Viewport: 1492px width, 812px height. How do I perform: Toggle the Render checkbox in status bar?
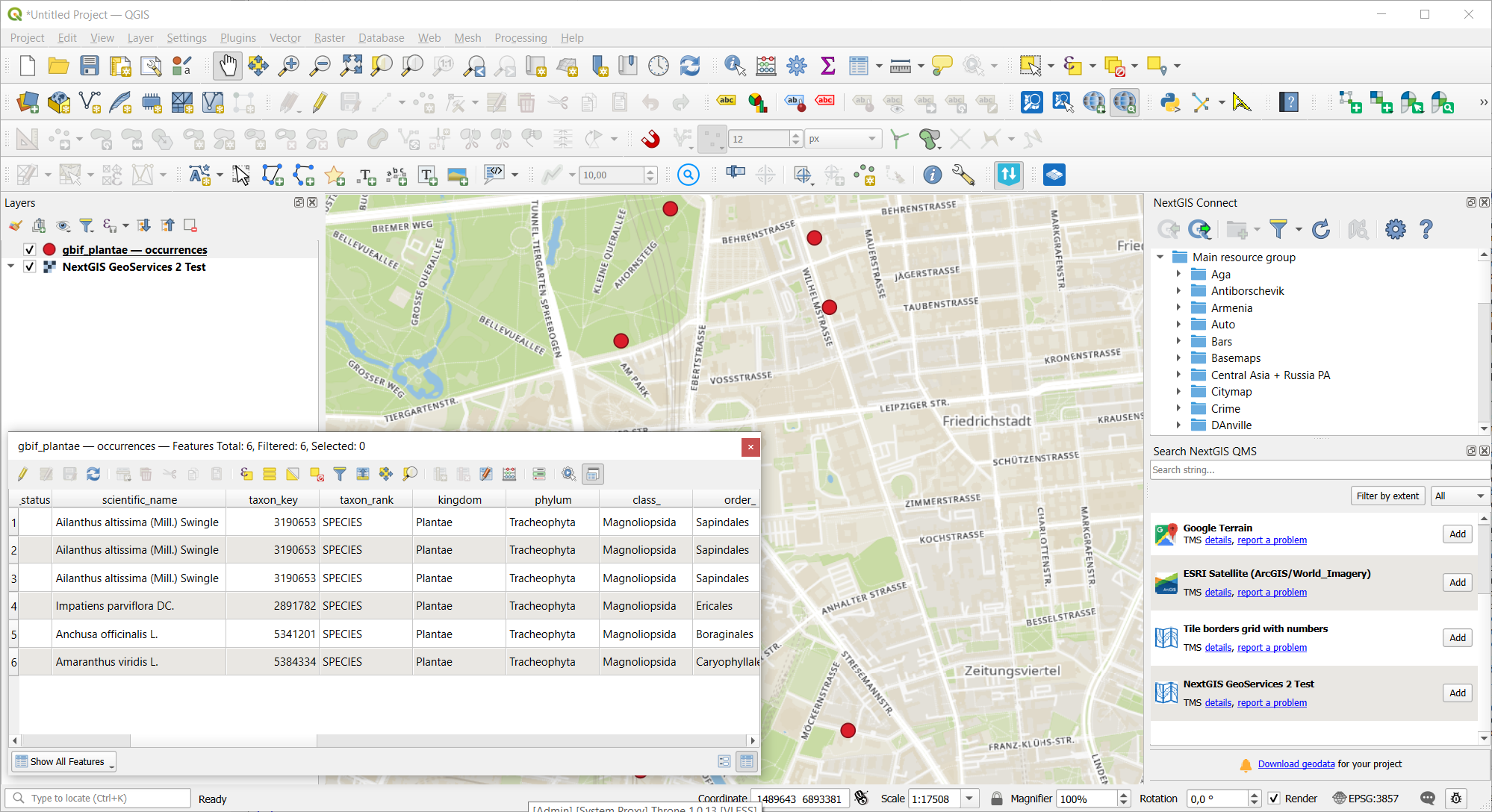[1274, 799]
